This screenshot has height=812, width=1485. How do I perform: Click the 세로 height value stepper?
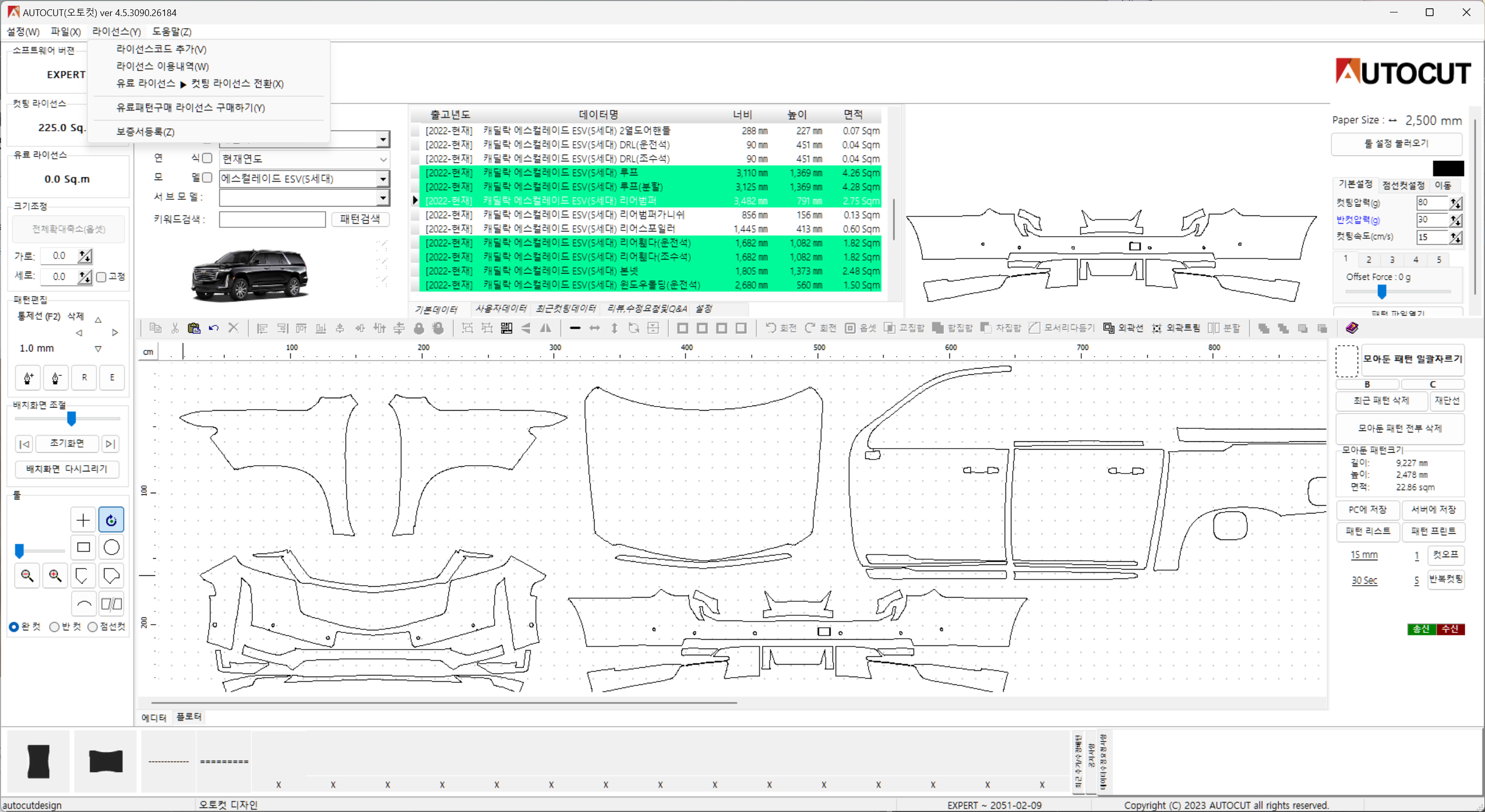click(85, 277)
